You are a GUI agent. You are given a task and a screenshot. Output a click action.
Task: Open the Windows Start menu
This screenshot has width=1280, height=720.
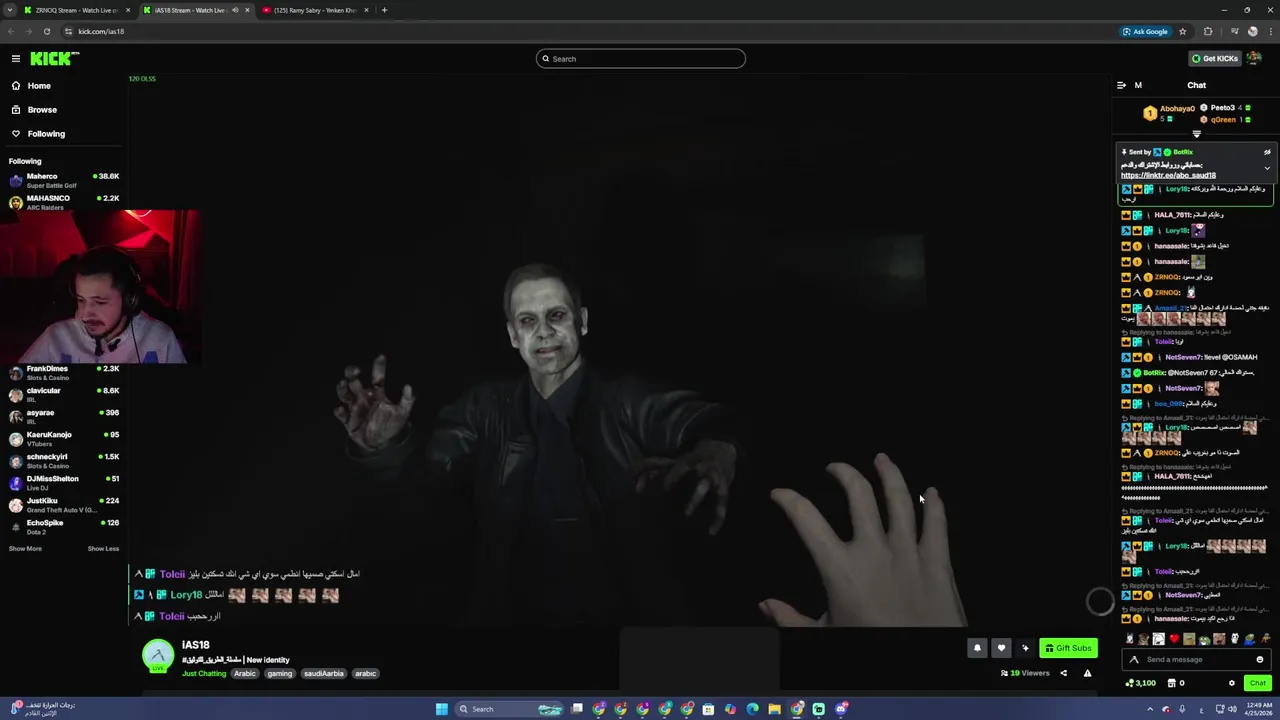pyautogui.click(x=441, y=709)
